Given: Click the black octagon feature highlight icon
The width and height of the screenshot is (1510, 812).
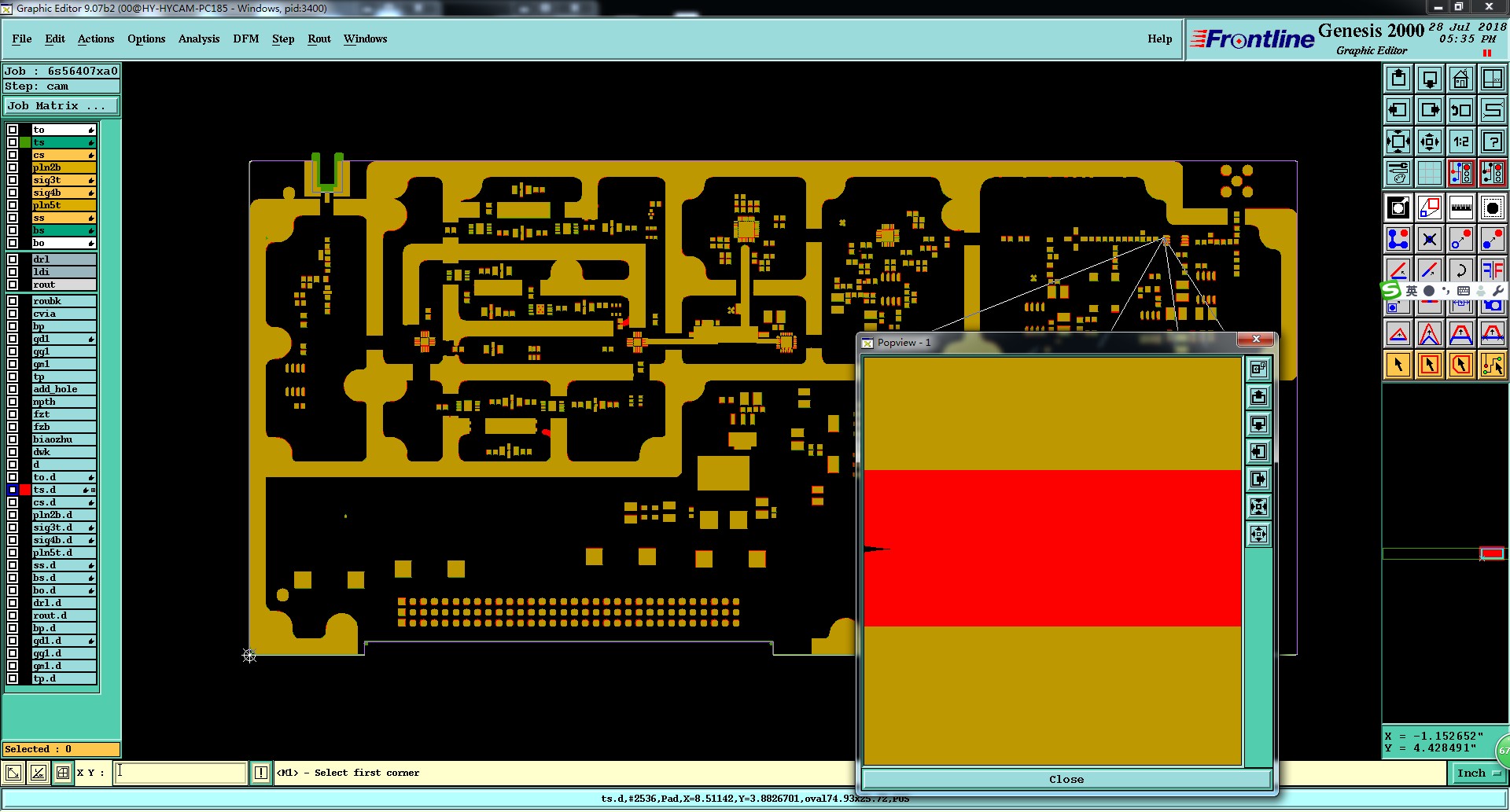Looking at the screenshot, I should 1493,208.
